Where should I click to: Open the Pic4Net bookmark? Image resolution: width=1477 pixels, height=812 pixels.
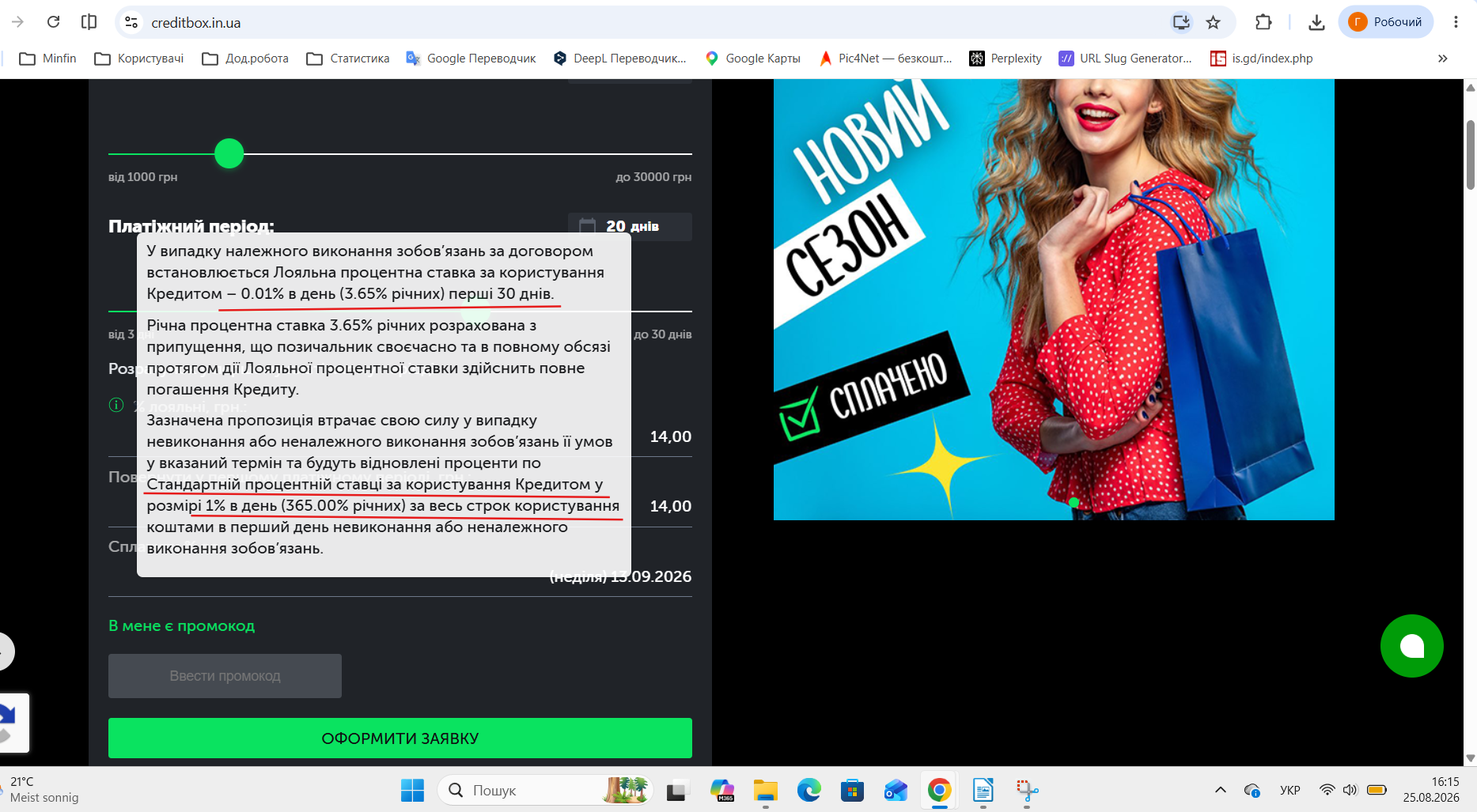pyautogui.click(x=886, y=59)
